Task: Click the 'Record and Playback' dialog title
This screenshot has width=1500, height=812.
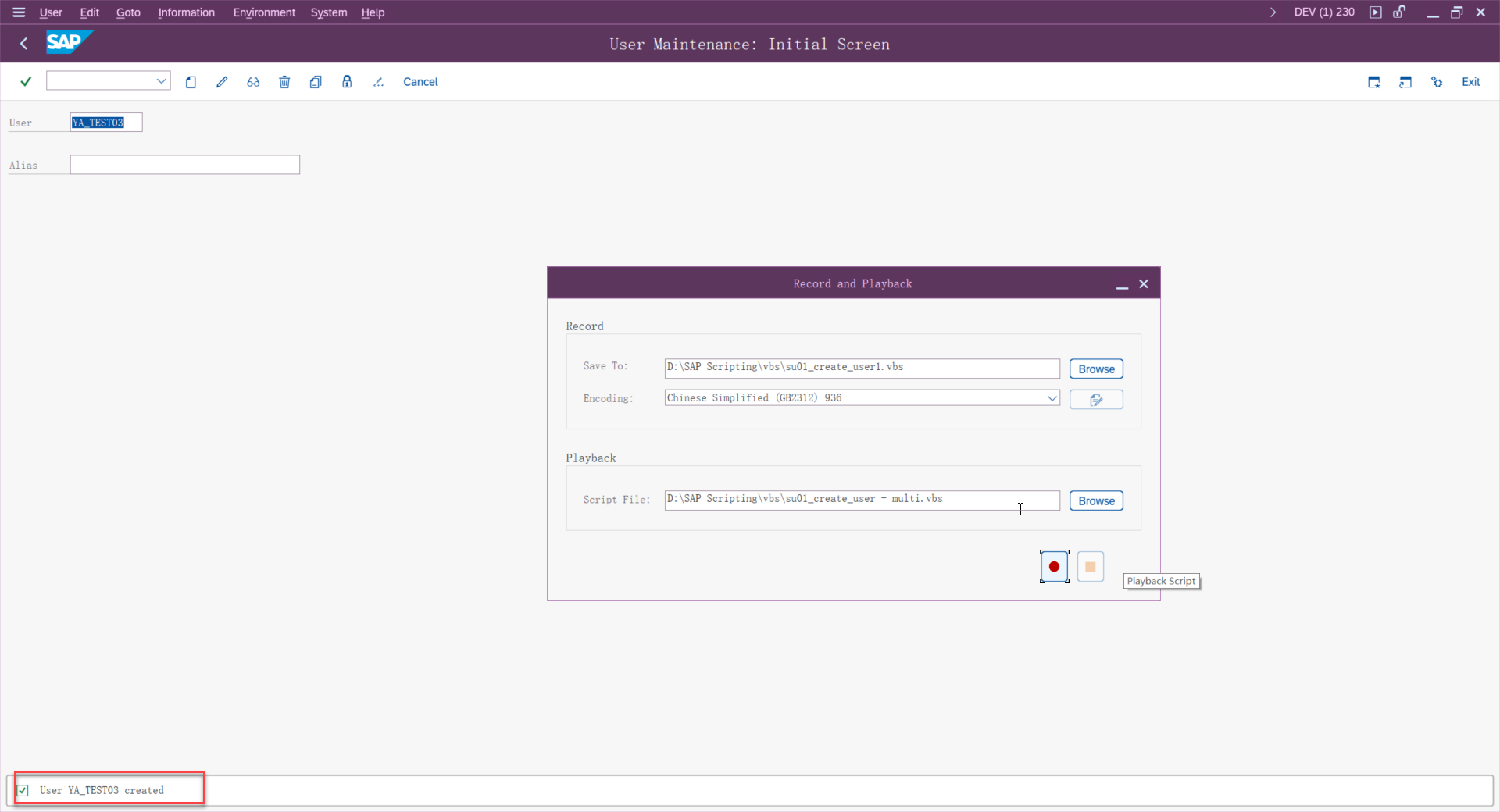Action: coord(852,283)
